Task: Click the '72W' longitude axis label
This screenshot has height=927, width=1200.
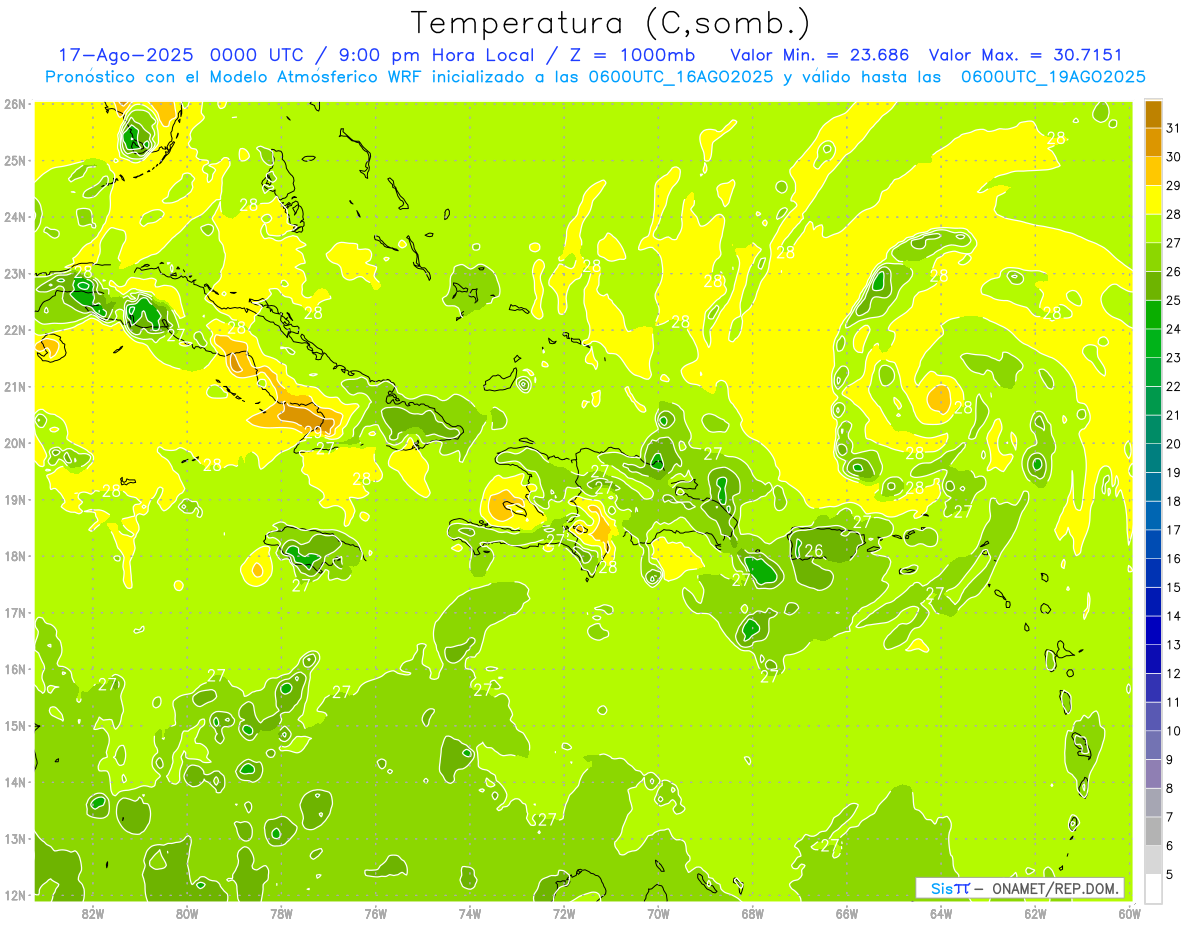Action: click(x=564, y=913)
